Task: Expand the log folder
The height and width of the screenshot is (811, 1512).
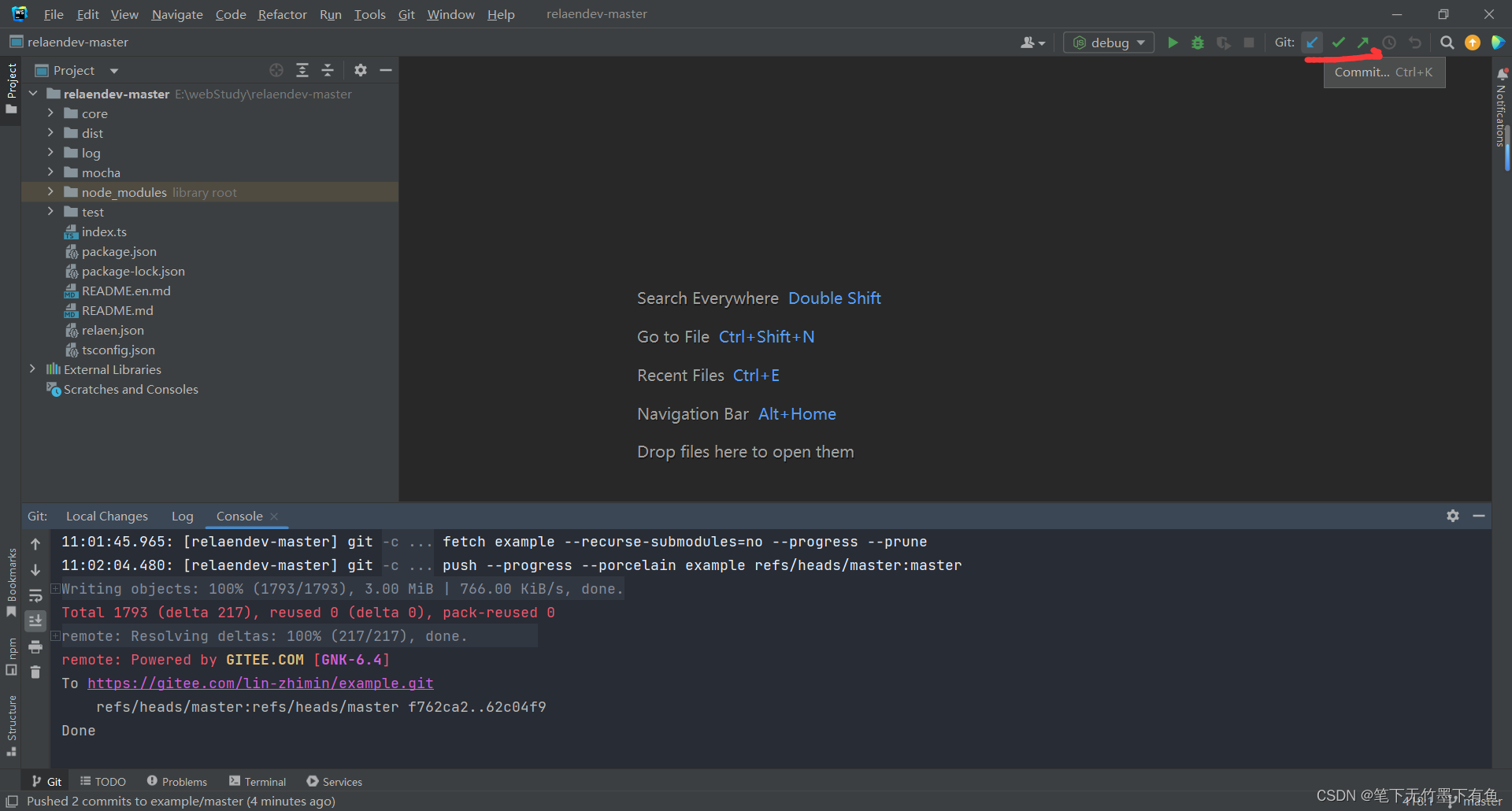Action: (50, 153)
